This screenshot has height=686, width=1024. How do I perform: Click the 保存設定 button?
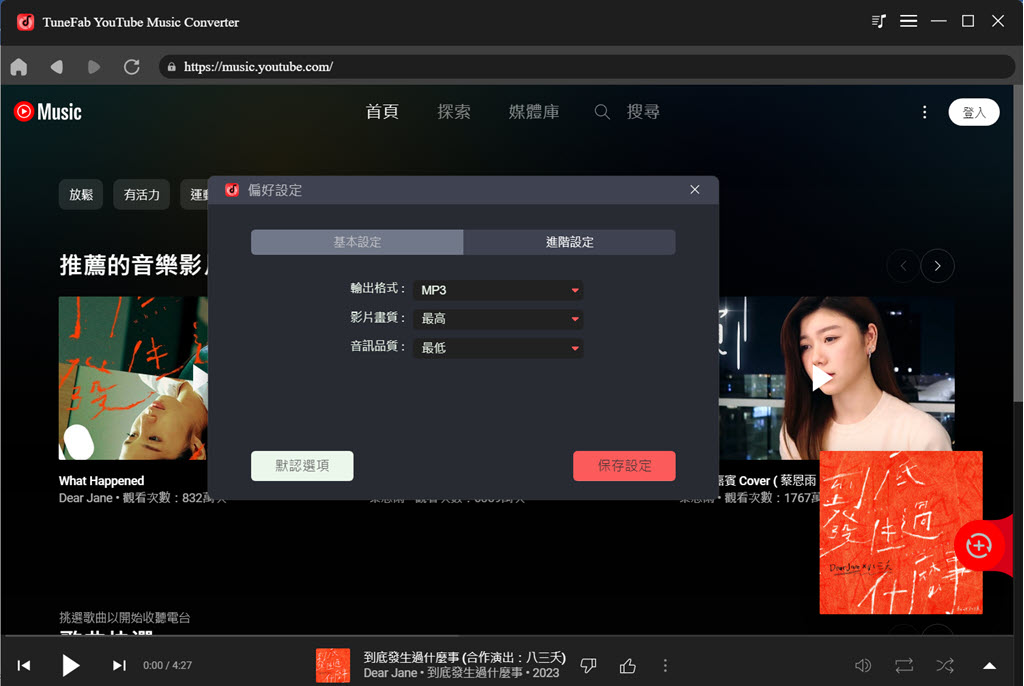(x=624, y=466)
